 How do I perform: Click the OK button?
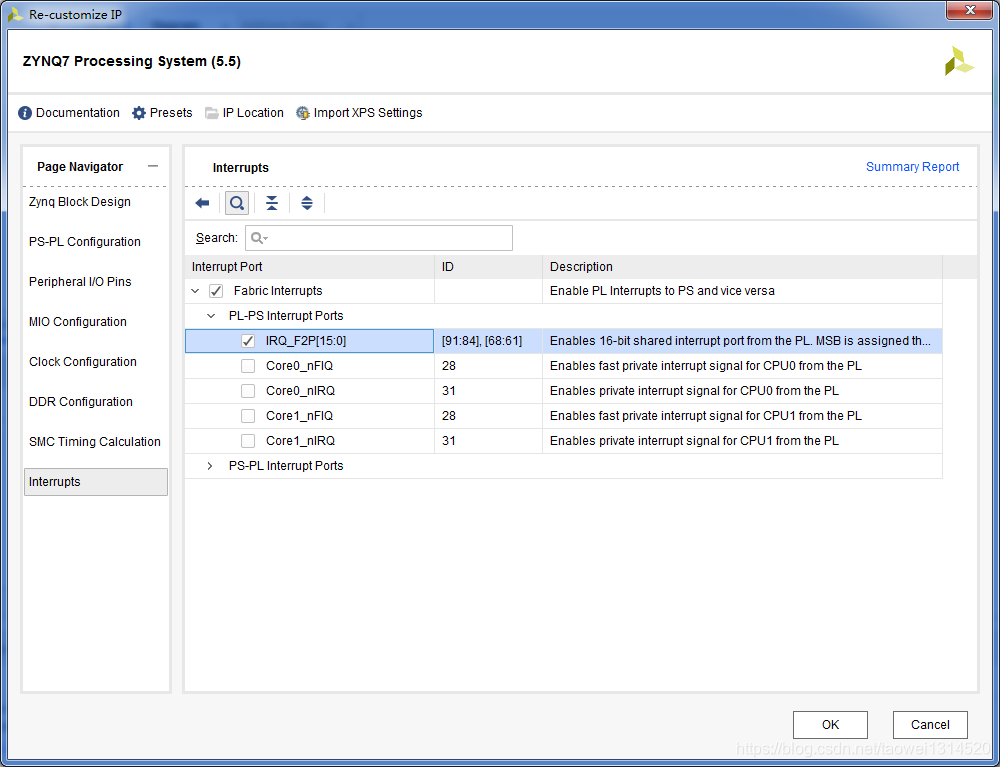(830, 725)
